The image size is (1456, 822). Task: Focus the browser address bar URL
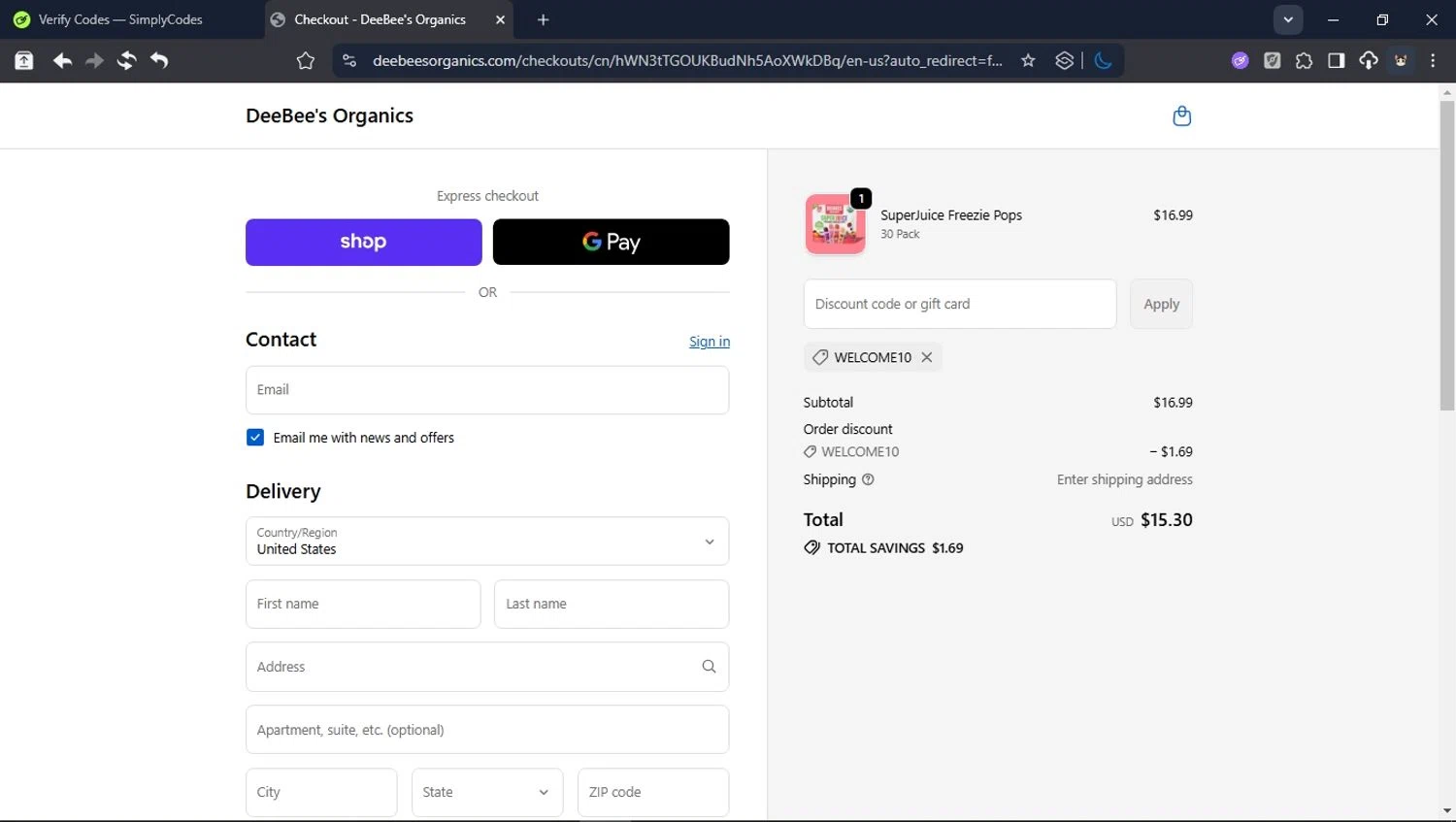point(687,61)
